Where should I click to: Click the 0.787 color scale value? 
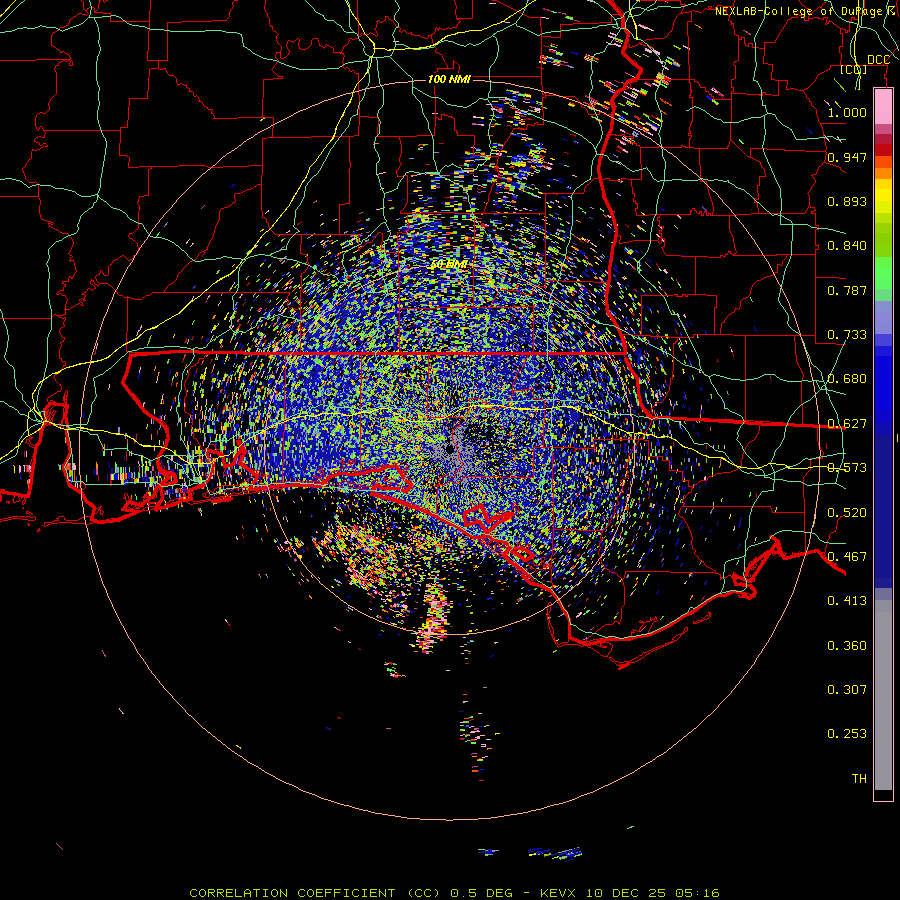847,290
